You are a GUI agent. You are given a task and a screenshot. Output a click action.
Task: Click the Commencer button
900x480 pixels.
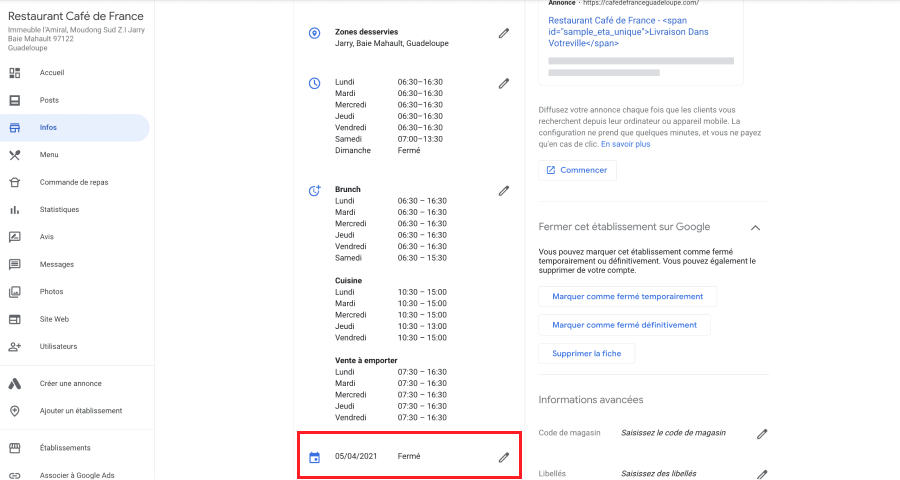click(x=577, y=170)
